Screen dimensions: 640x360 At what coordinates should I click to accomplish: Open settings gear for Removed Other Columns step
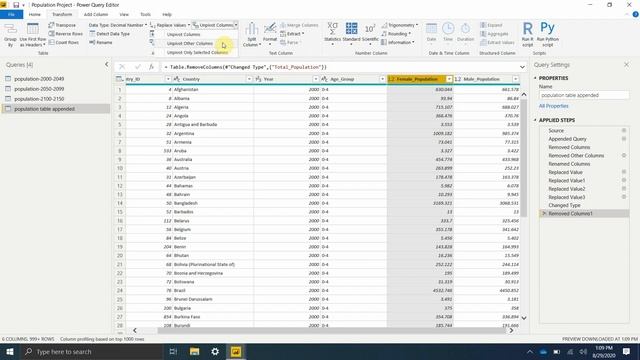coord(624,156)
